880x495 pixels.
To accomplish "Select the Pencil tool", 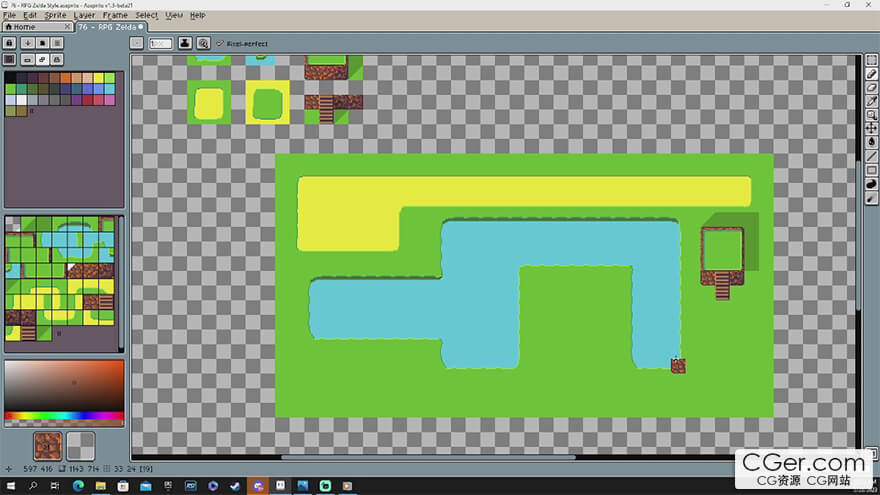I will (871, 74).
